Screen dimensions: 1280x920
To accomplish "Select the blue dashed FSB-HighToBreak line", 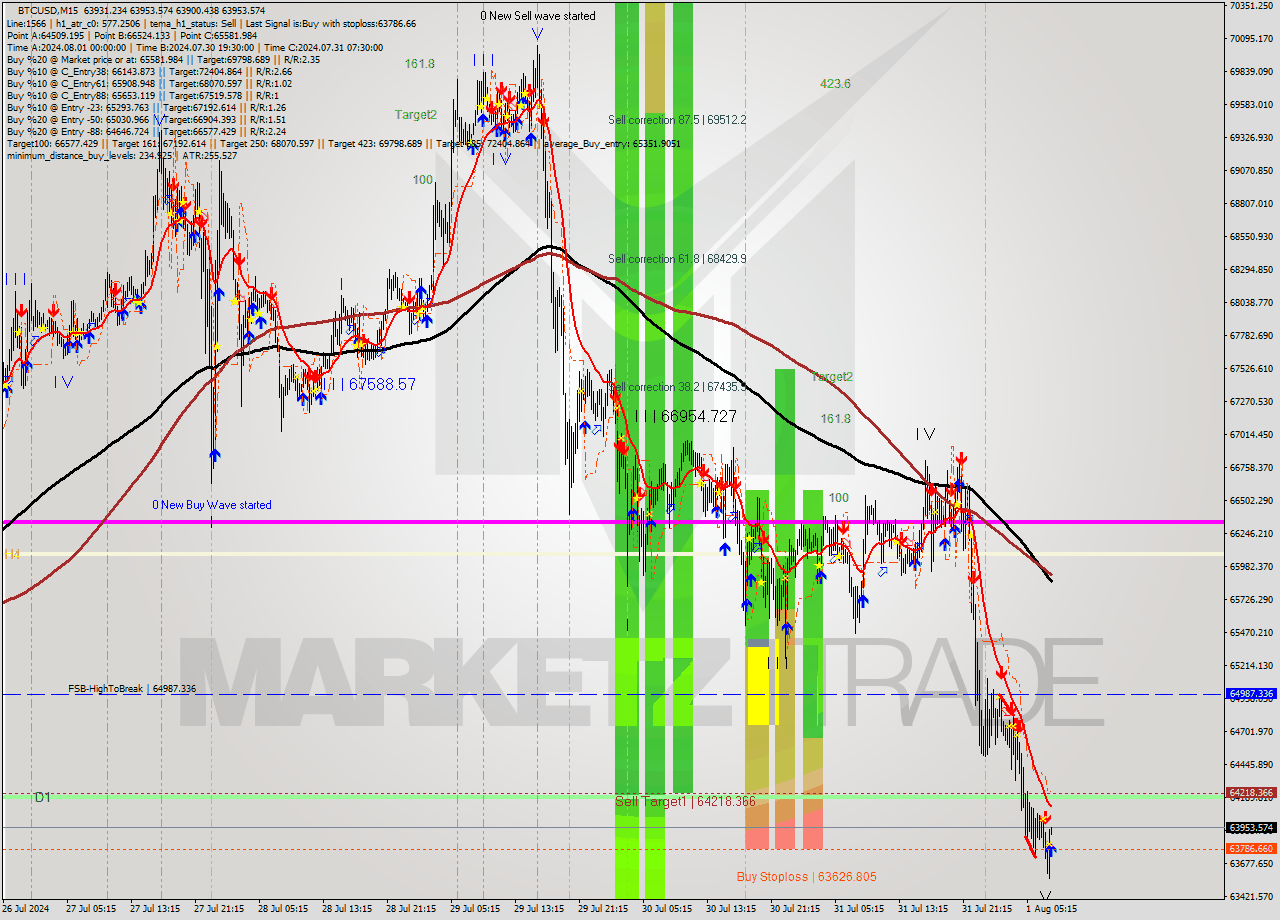I will point(612,694).
